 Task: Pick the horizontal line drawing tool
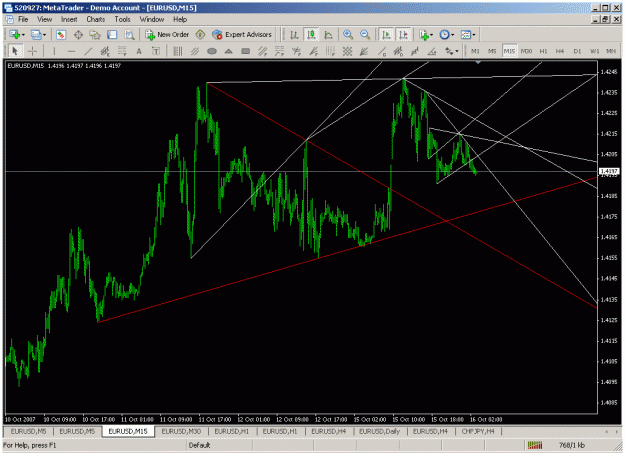[x=71, y=51]
